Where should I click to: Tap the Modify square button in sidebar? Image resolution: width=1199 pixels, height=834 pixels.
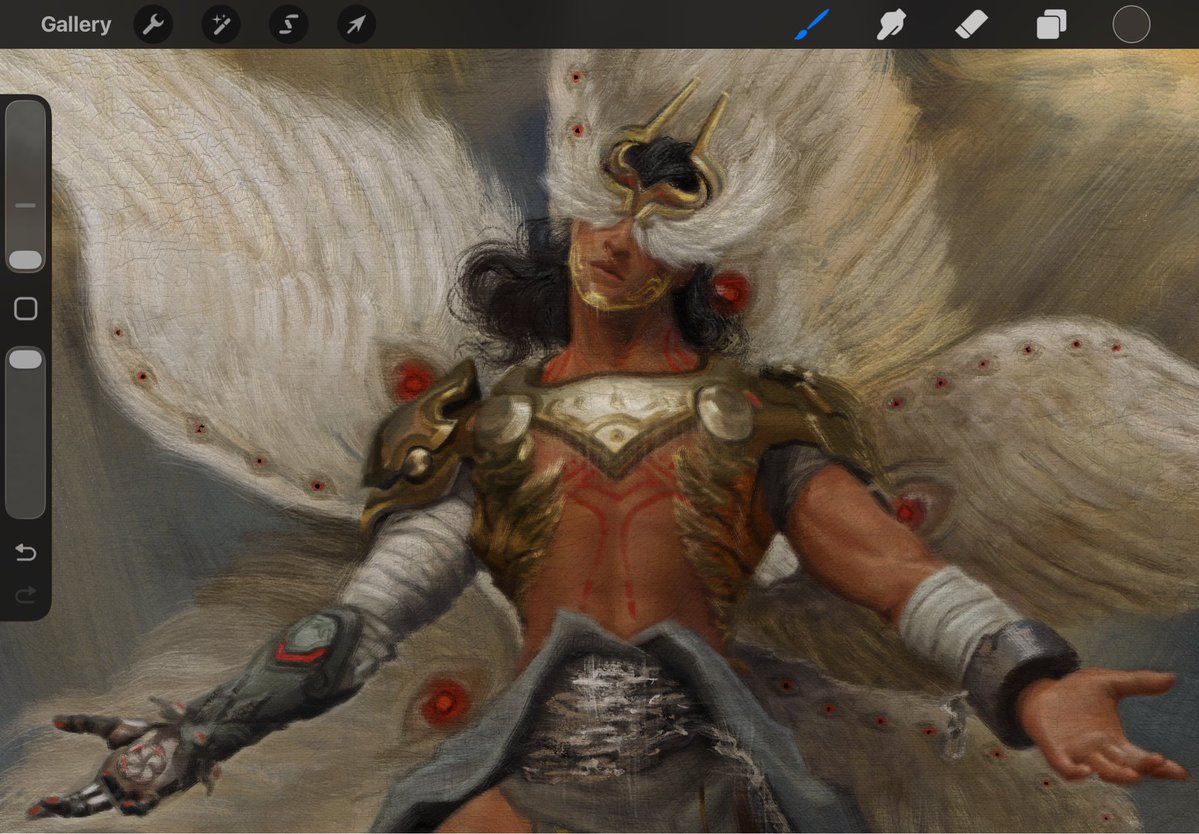(25, 309)
